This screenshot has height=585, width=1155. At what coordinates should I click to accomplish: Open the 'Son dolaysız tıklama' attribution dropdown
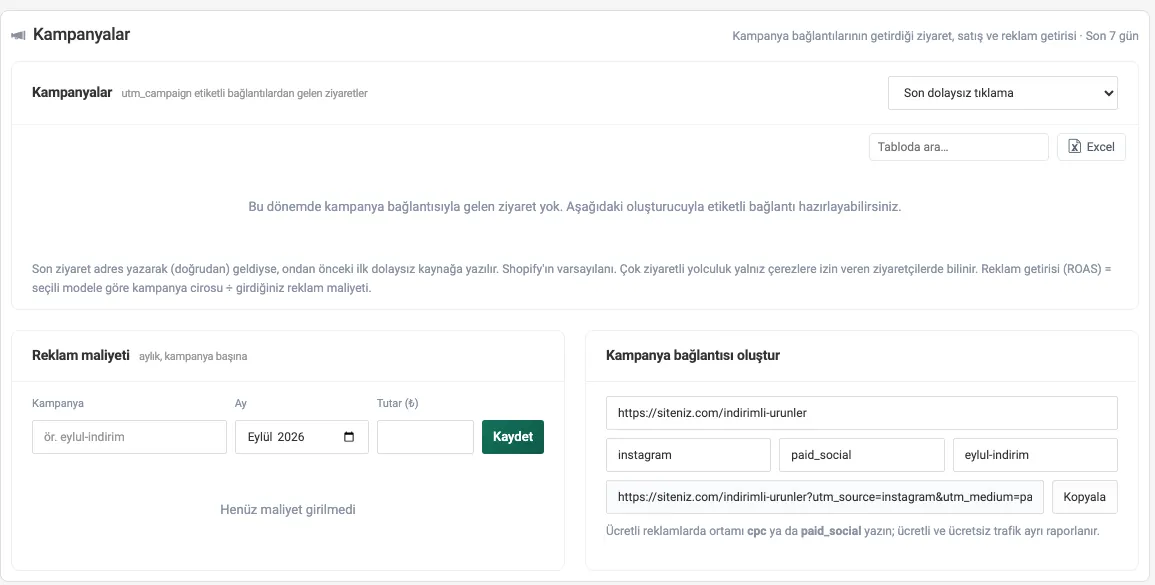[1003, 93]
